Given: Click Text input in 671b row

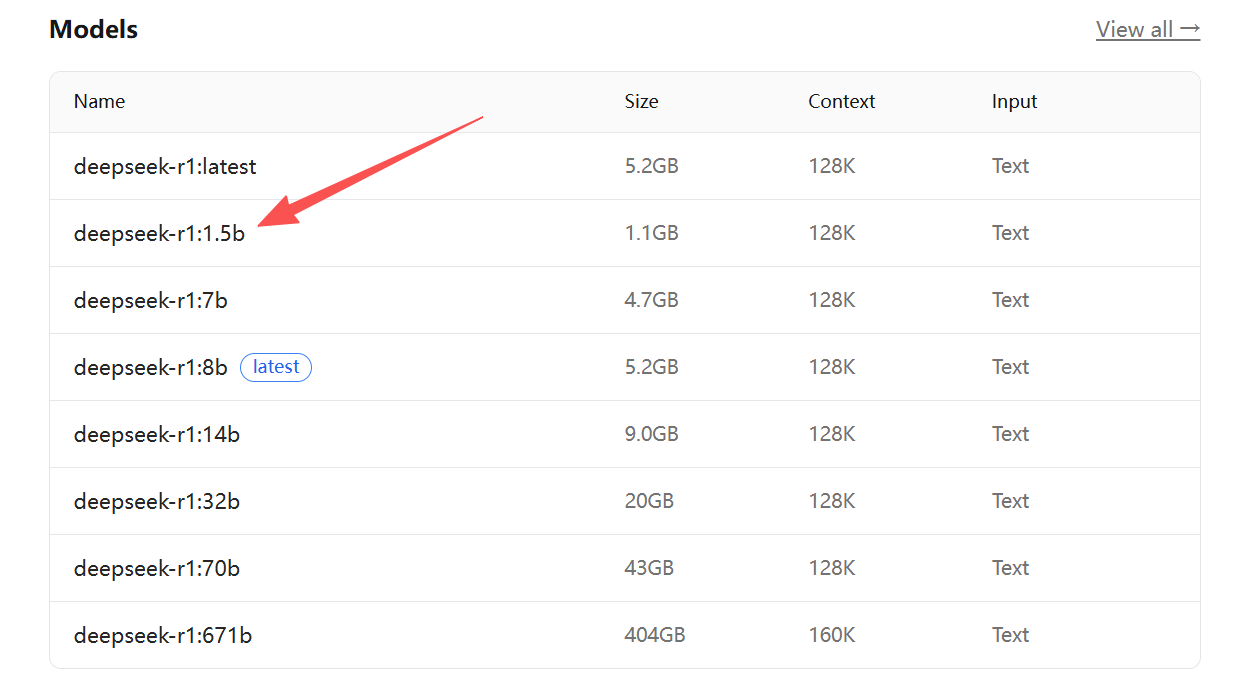Looking at the screenshot, I should coord(1011,635).
